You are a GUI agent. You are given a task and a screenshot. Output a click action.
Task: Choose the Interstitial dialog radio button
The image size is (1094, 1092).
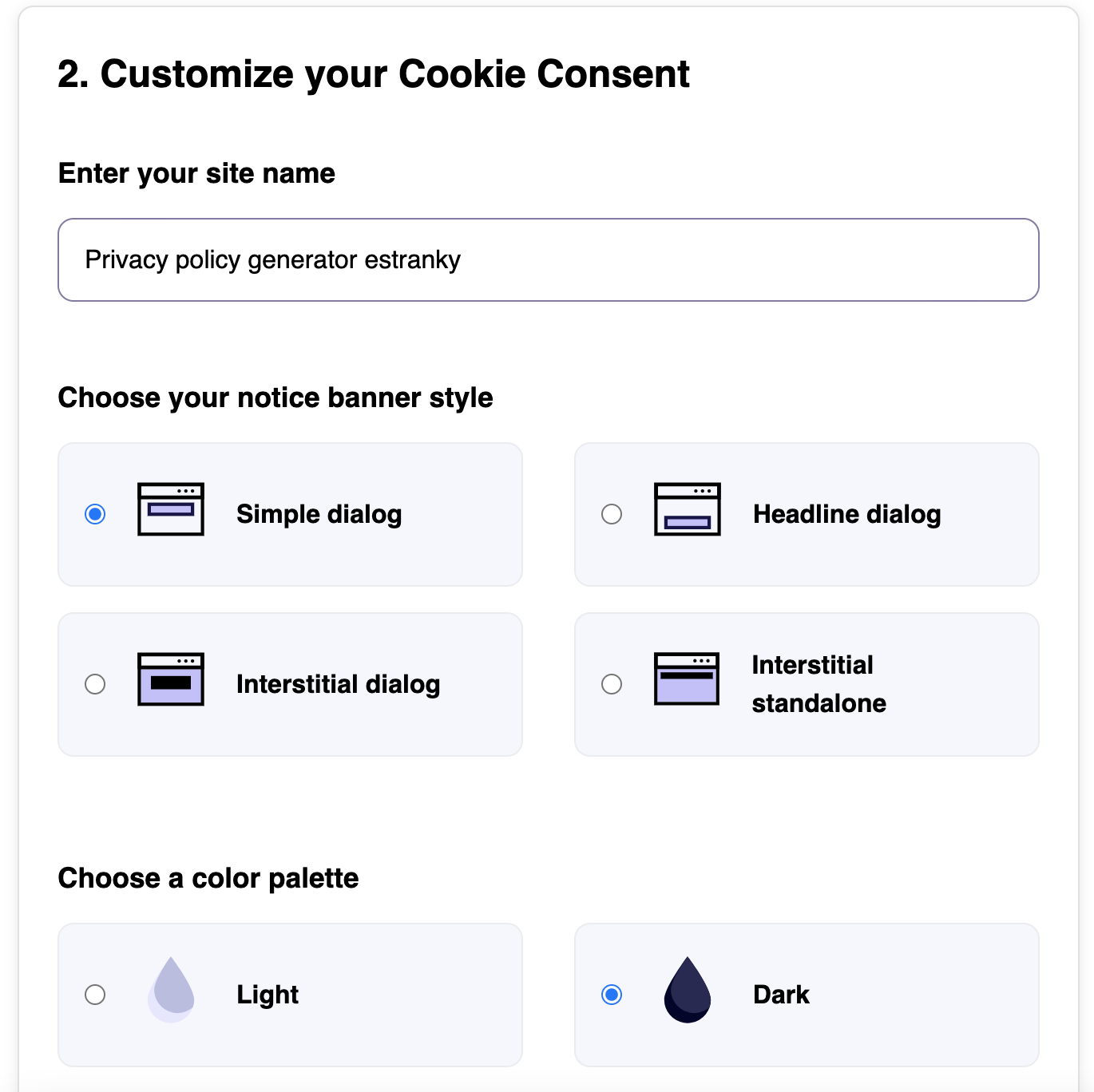click(95, 684)
